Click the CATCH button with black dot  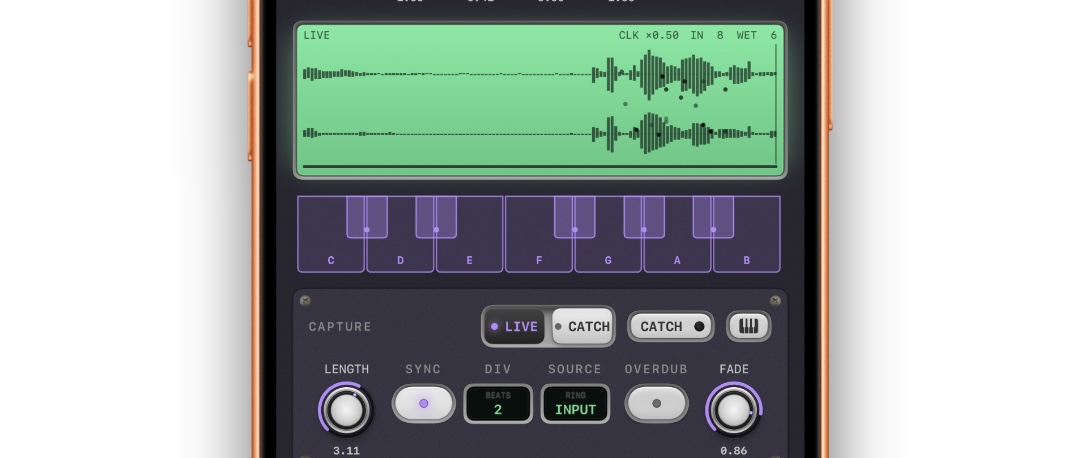tap(671, 326)
